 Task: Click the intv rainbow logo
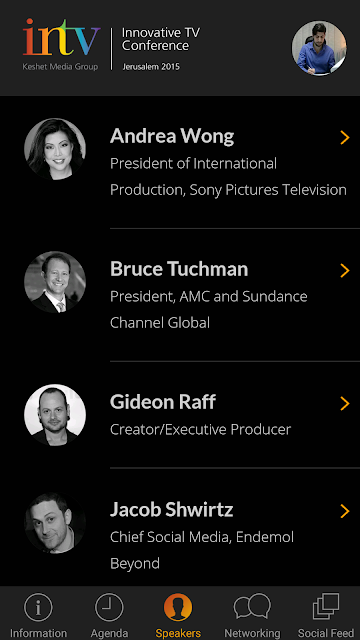[61, 37]
